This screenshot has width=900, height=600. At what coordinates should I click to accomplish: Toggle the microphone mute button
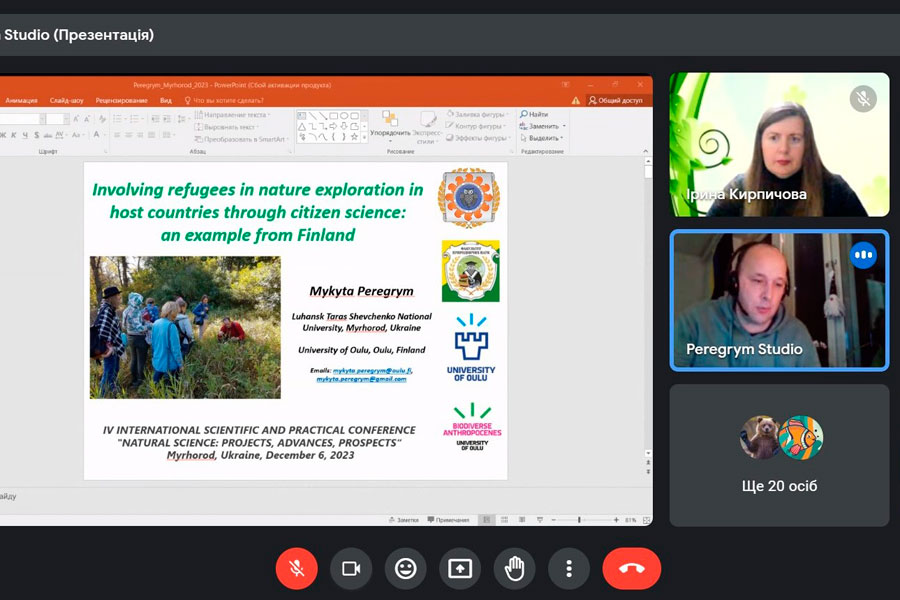296,569
